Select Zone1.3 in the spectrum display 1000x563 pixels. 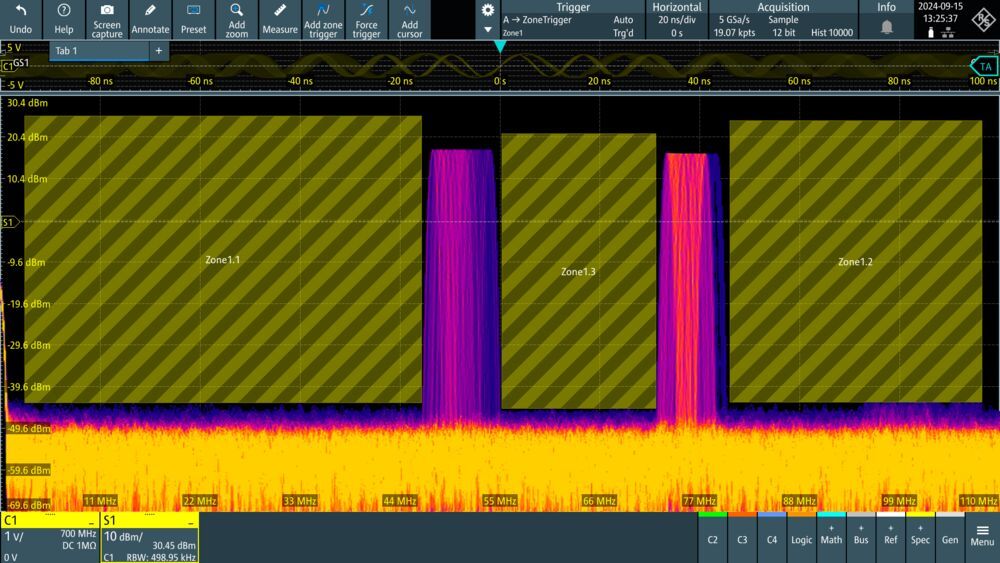tap(578, 271)
